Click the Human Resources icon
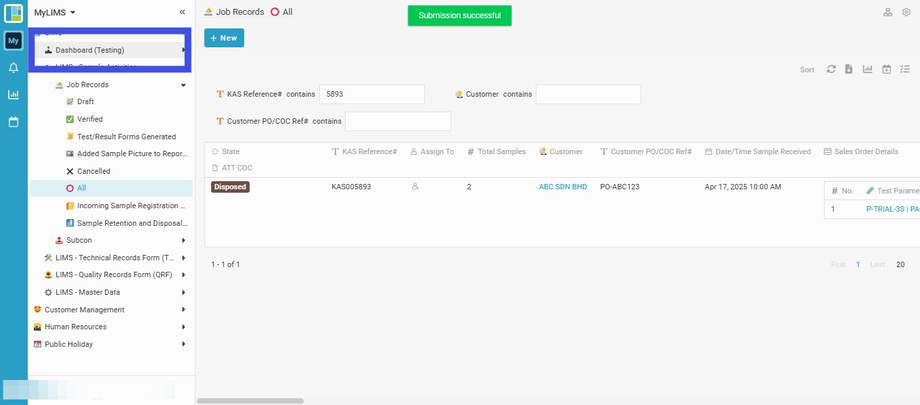Image resolution: width=920 pixels, height=405 pixels. [38, 327]
